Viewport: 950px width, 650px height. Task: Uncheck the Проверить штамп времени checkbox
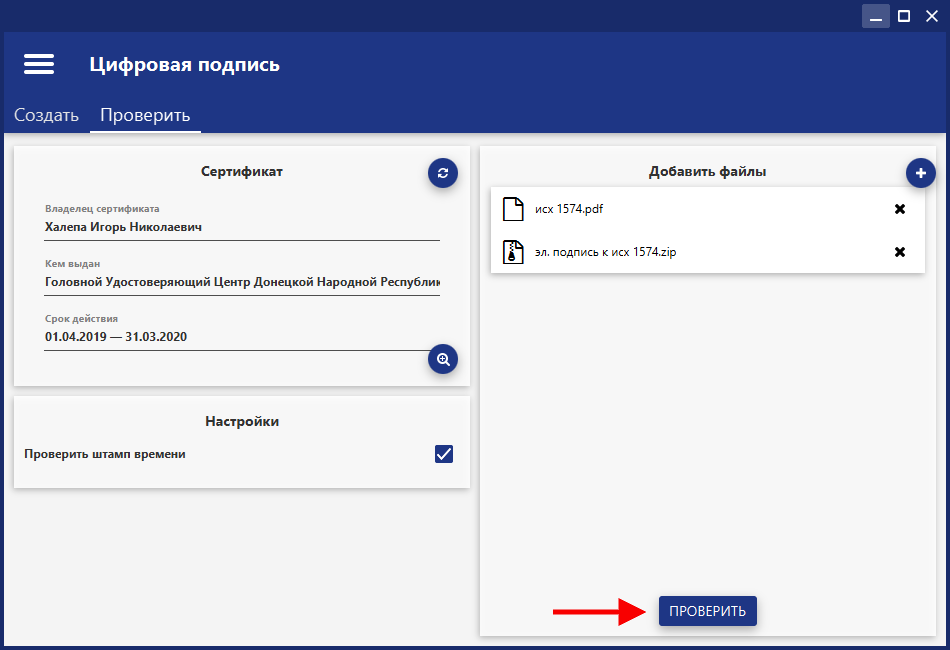[x=444, y=454]
